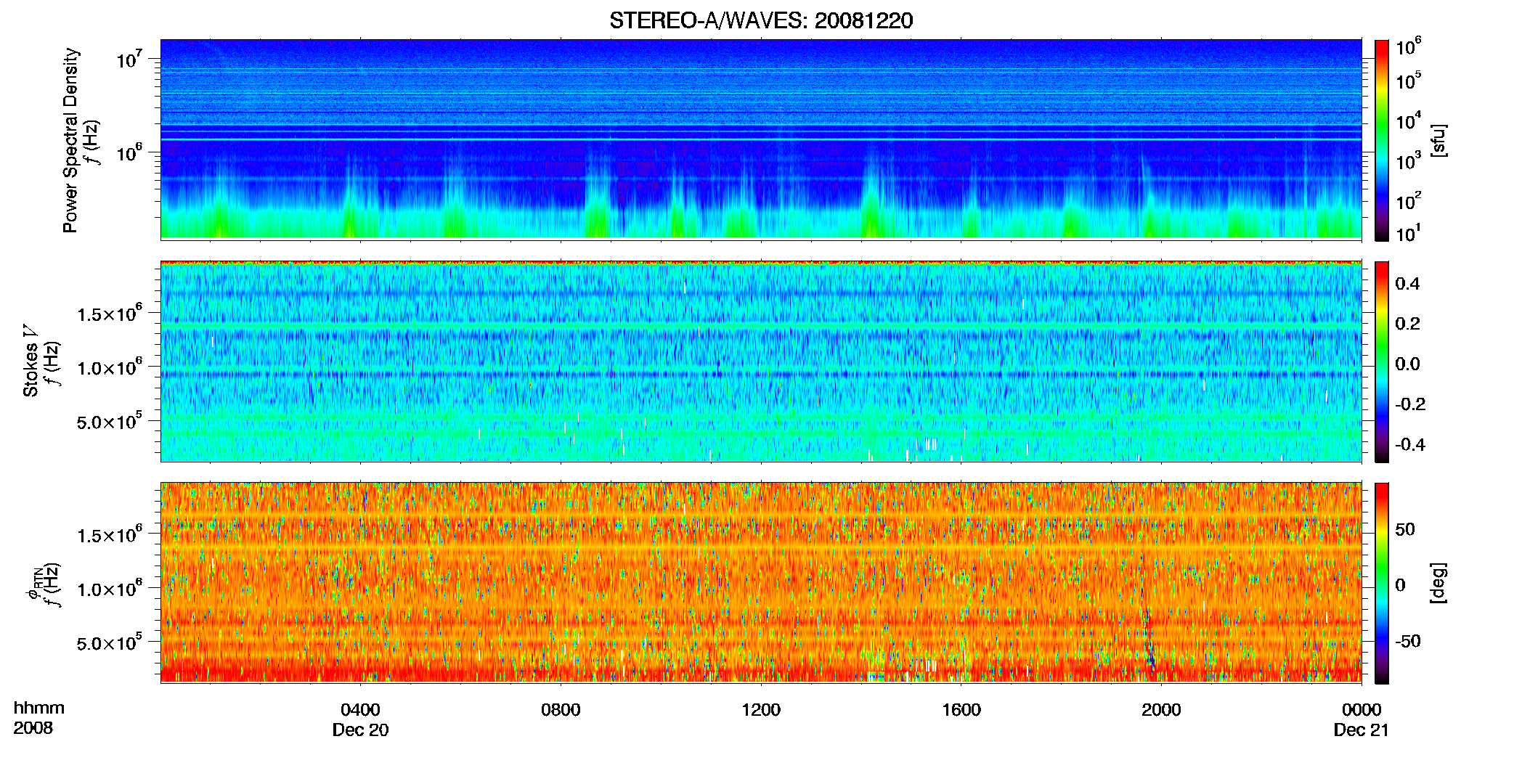Click the 0.4 value on Stokes color bar
This screenshot has height=784, width=1522.
1407,284
